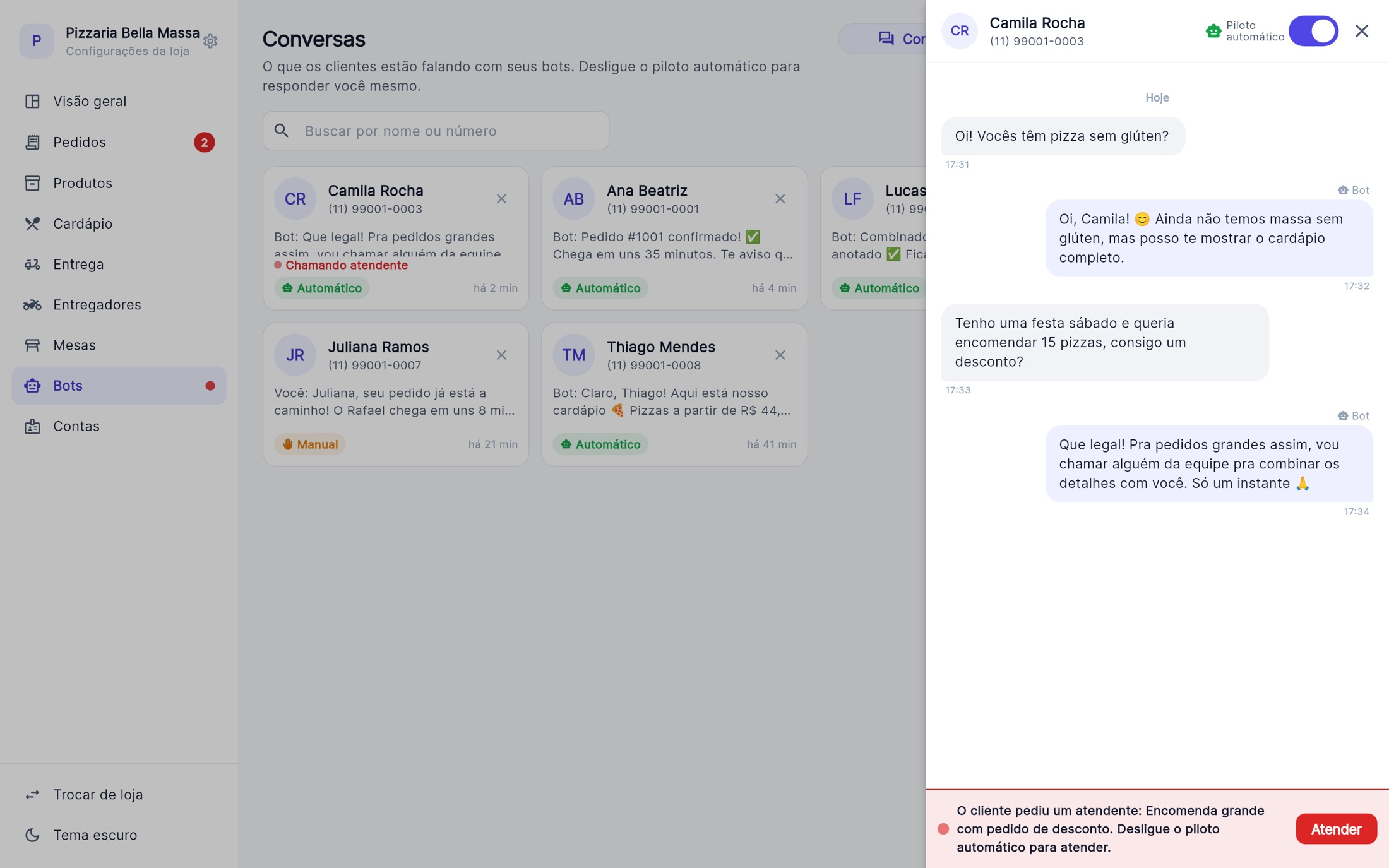This screenshot has height=868, width=1389.
Task: Open Contas in sidebar
Action: [119, 426]
